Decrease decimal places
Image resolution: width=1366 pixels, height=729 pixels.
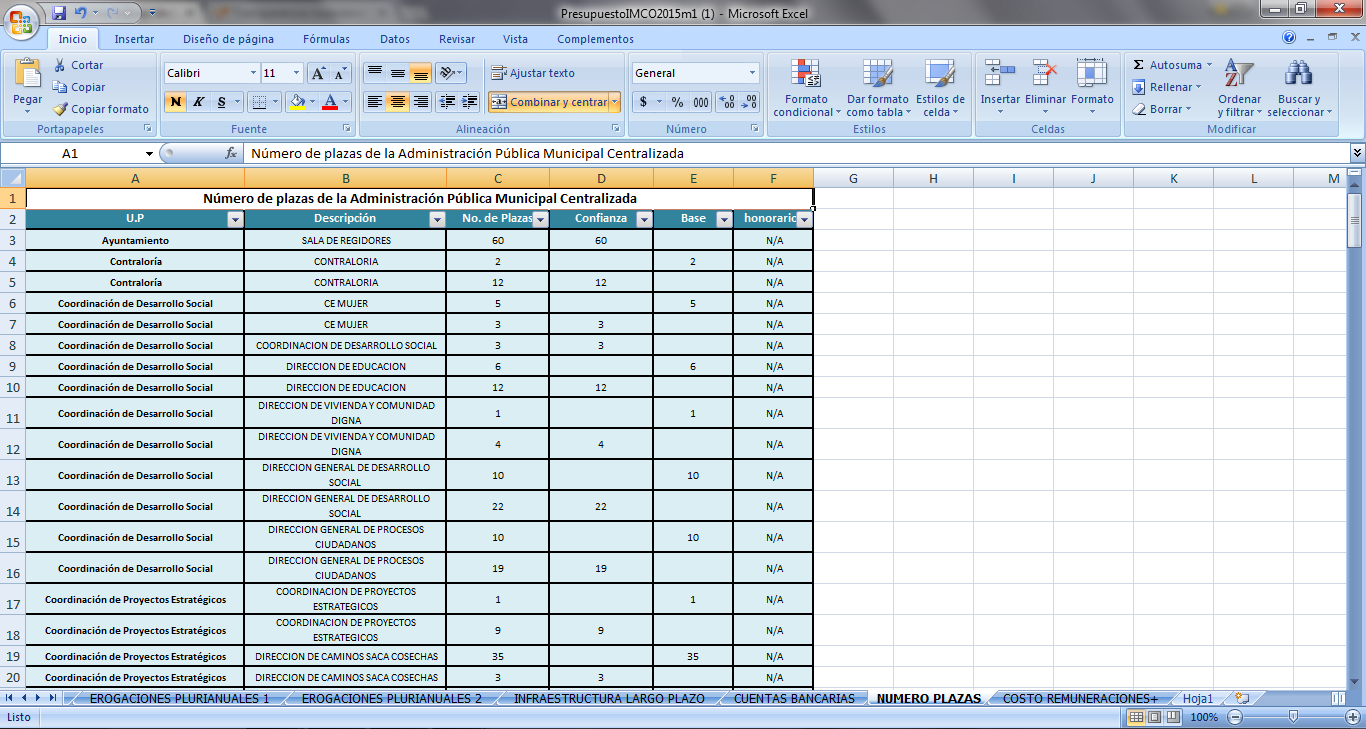point(749,102)
